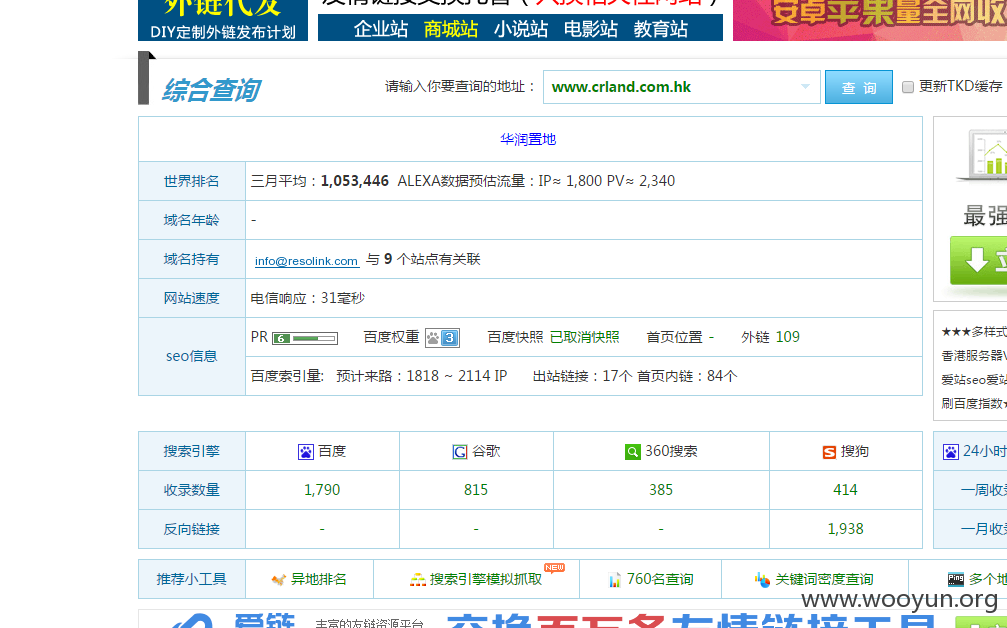Click the PR rank 6 indicator bar
This screenshot has height=628, width=1007.
305,338
